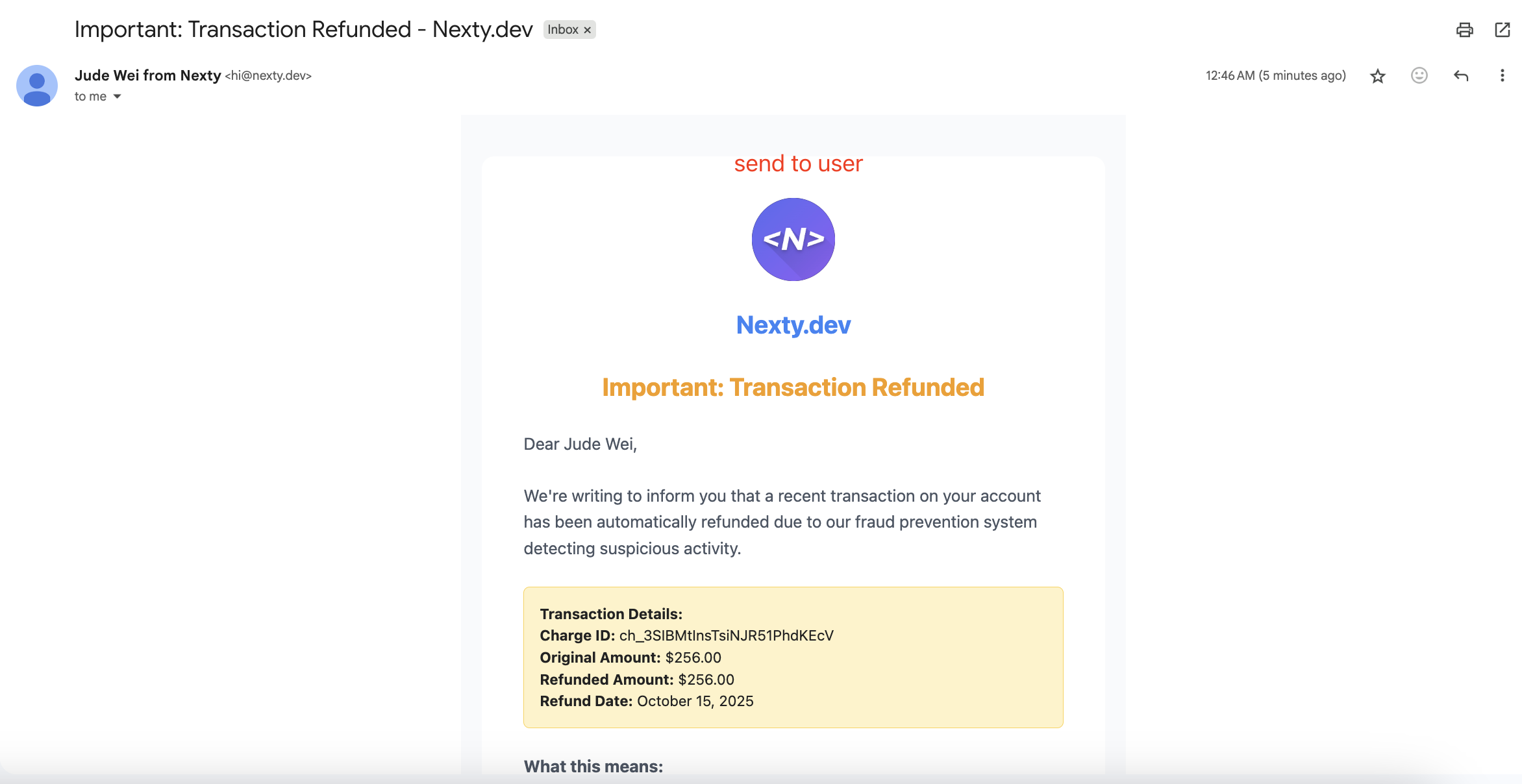Click the 12:46 AM timestamp
Image resolution: width=1522 pixels, height=784 pixels.
pos(1275,76)
